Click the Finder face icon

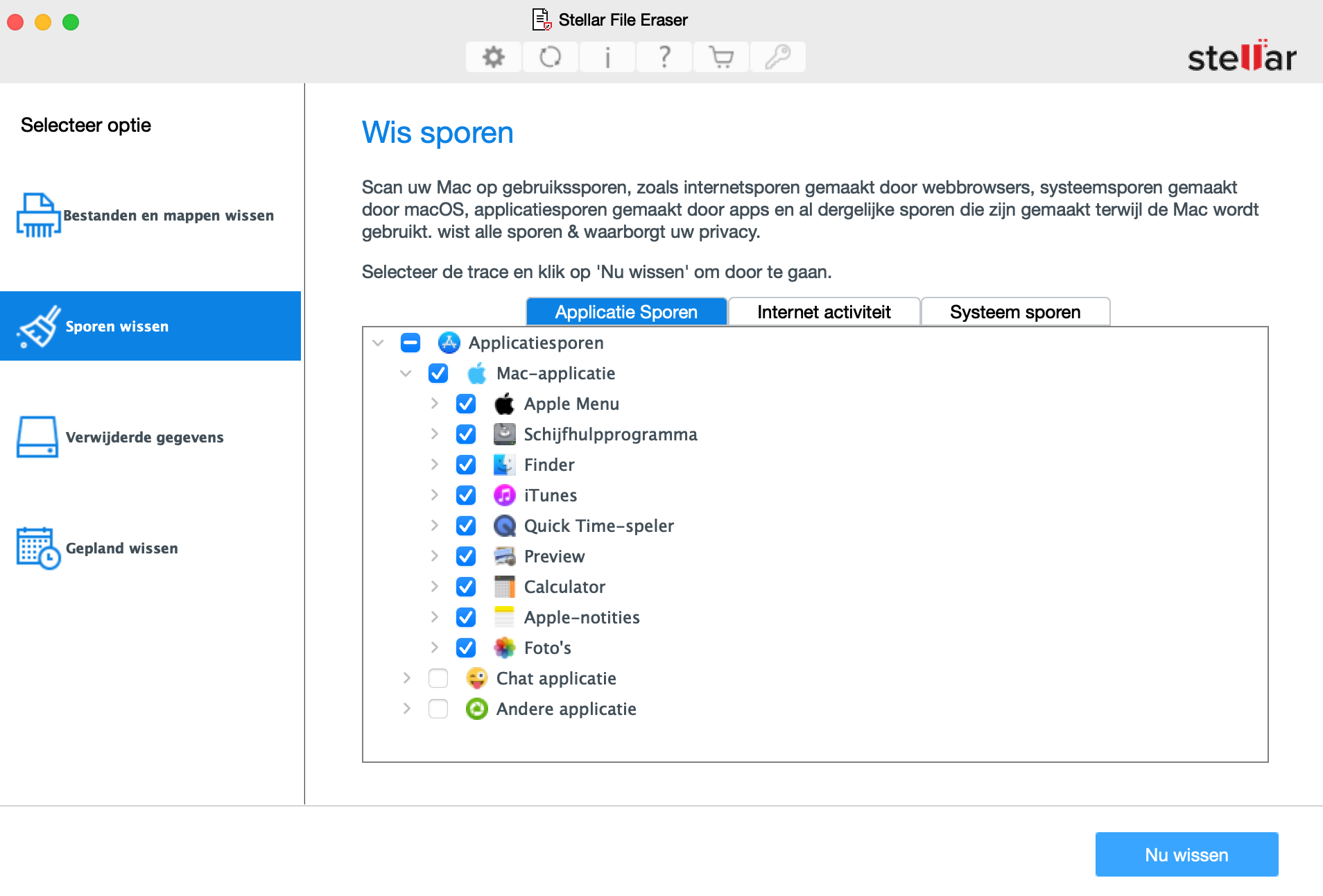coord(505,465)
